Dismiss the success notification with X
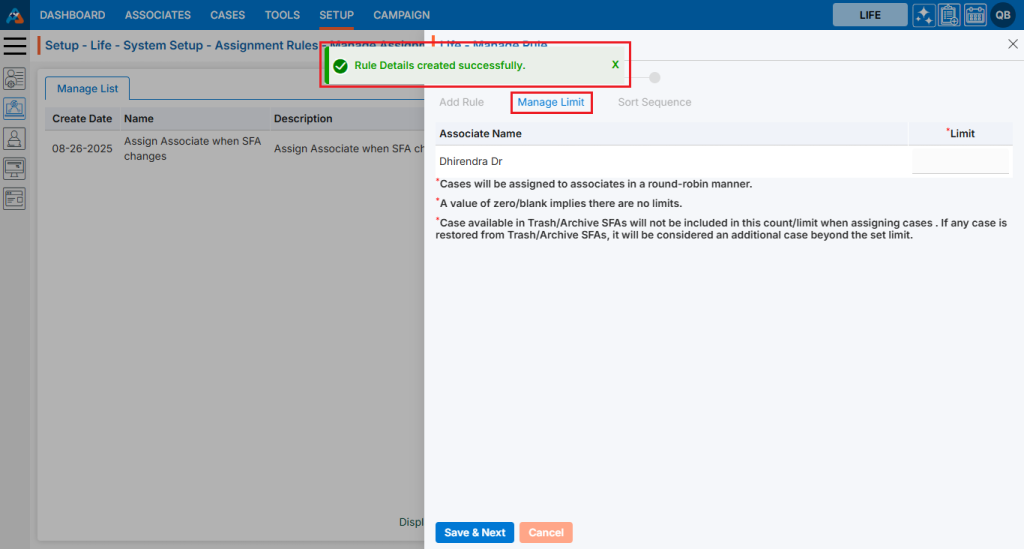This screenshot has height=549, width=1024. coord(615,65)
